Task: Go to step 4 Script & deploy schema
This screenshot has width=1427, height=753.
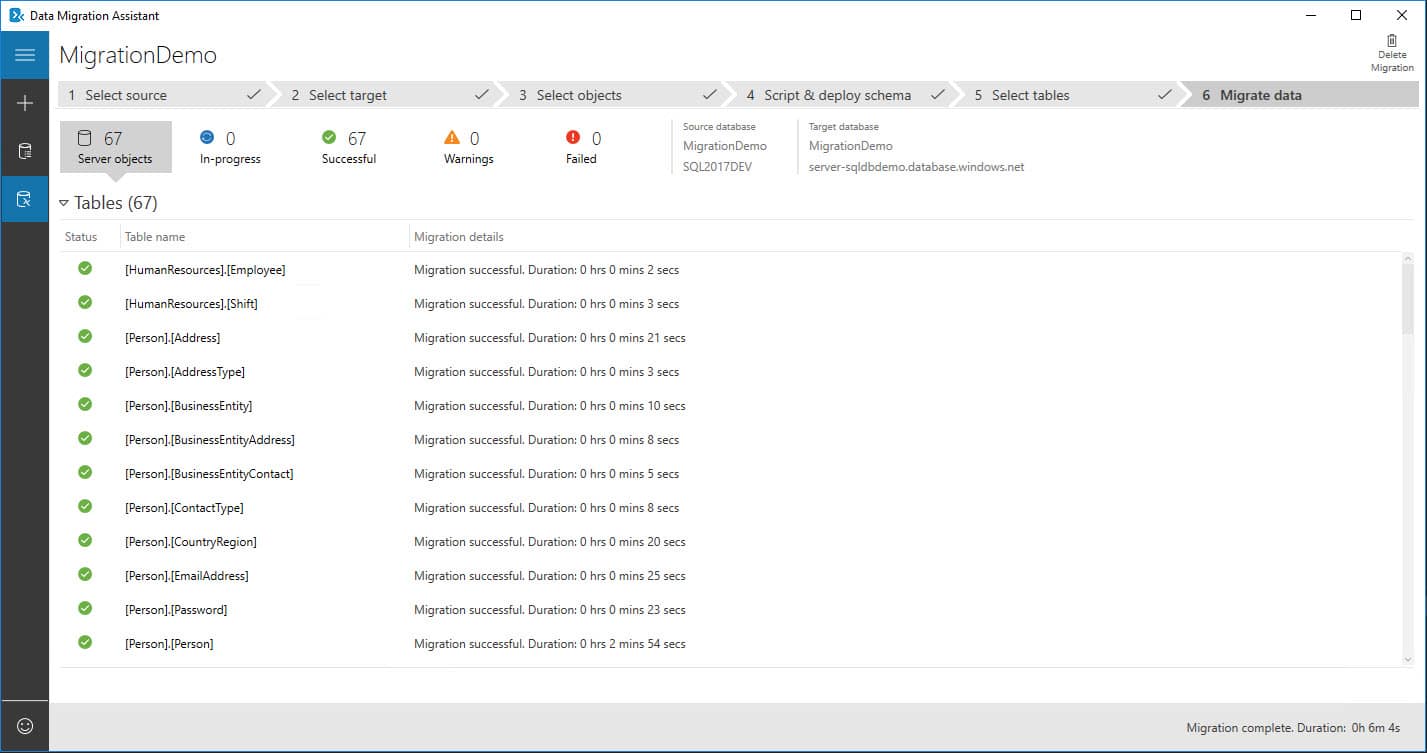Action: [x=843, y=95]
